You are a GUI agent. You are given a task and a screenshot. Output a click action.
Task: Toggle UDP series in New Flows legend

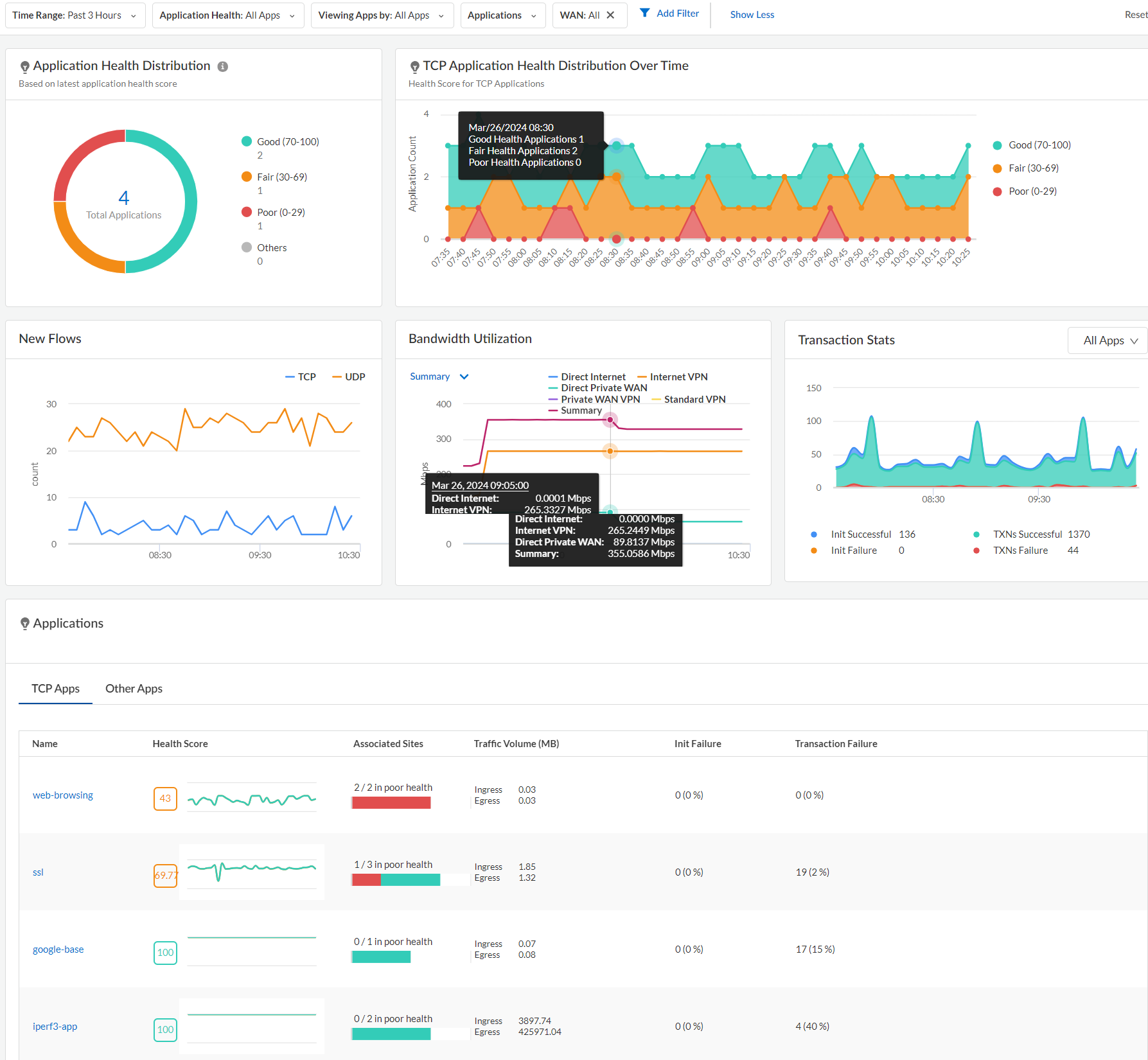349,377
